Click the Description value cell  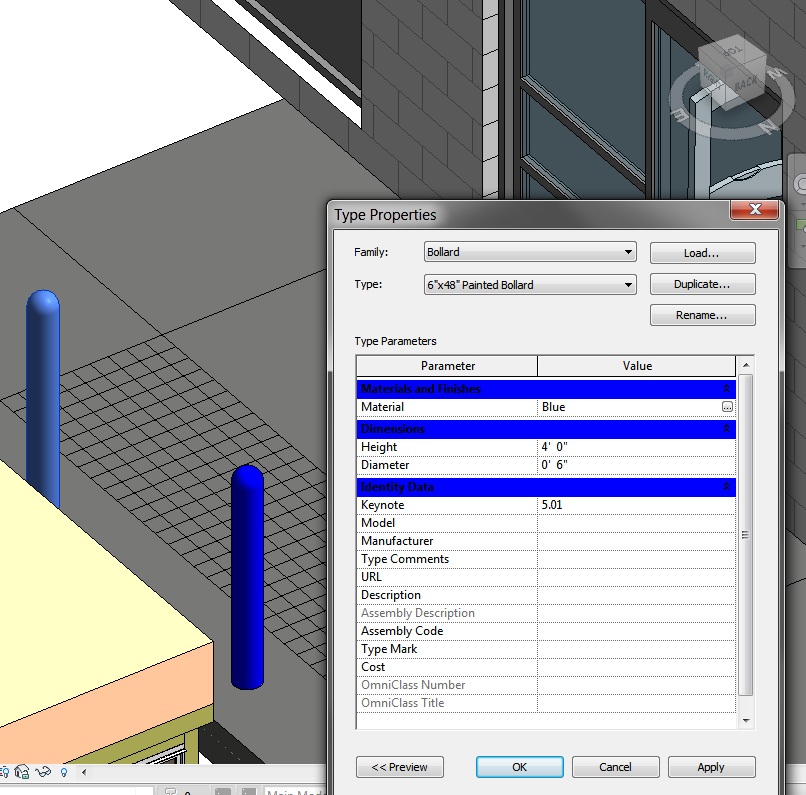tap(636, 595)
